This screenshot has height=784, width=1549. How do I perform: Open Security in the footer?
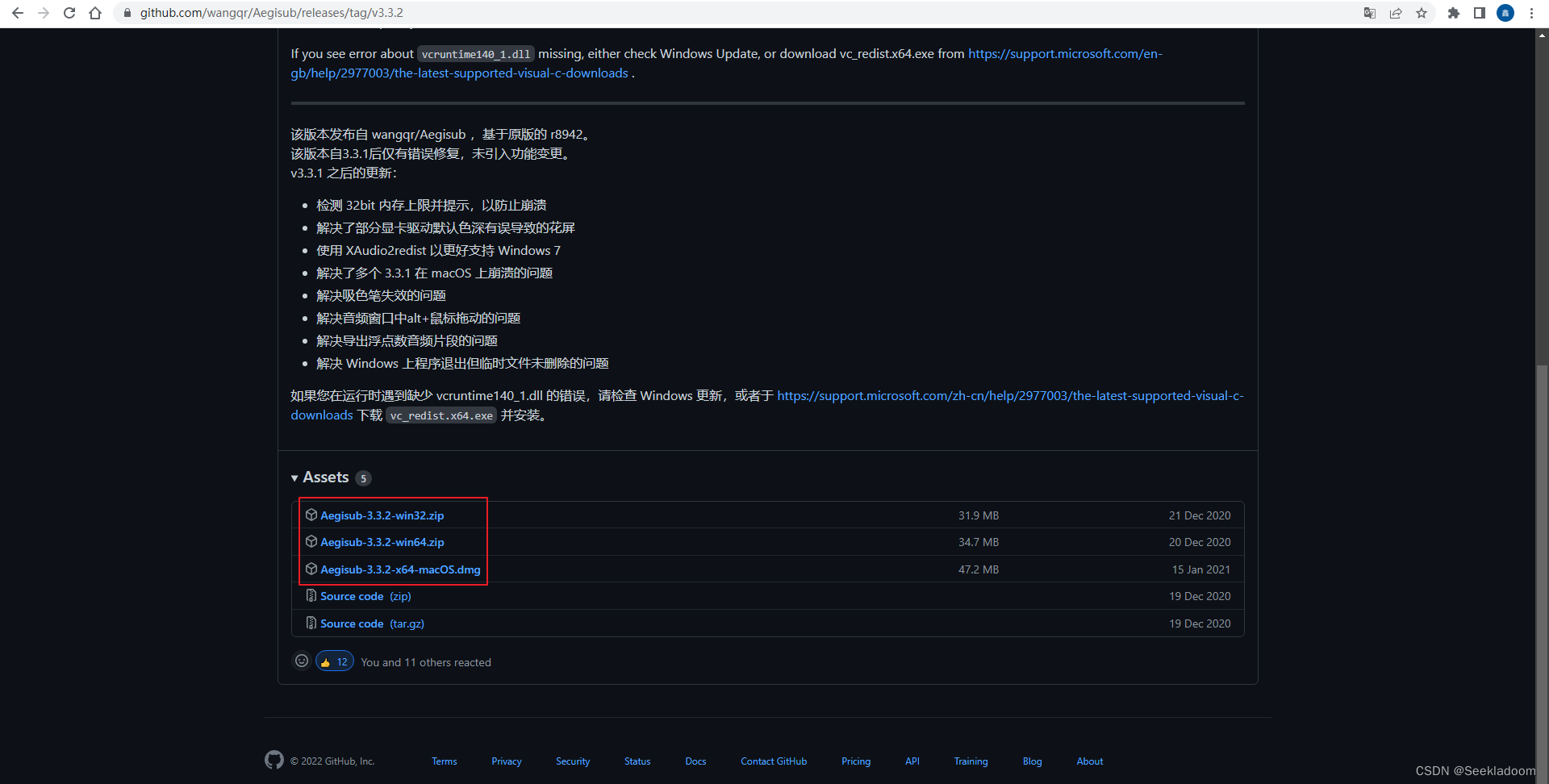(573, 761)
